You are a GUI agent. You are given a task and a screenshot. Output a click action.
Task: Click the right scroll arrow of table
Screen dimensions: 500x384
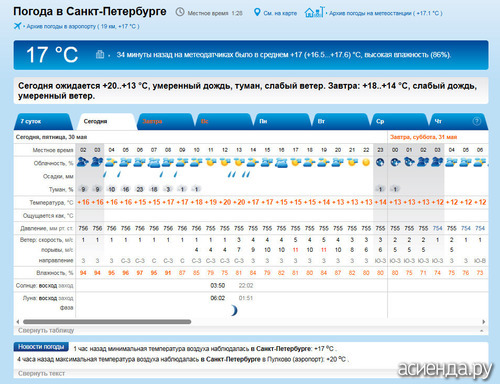(x=483, y=322)
